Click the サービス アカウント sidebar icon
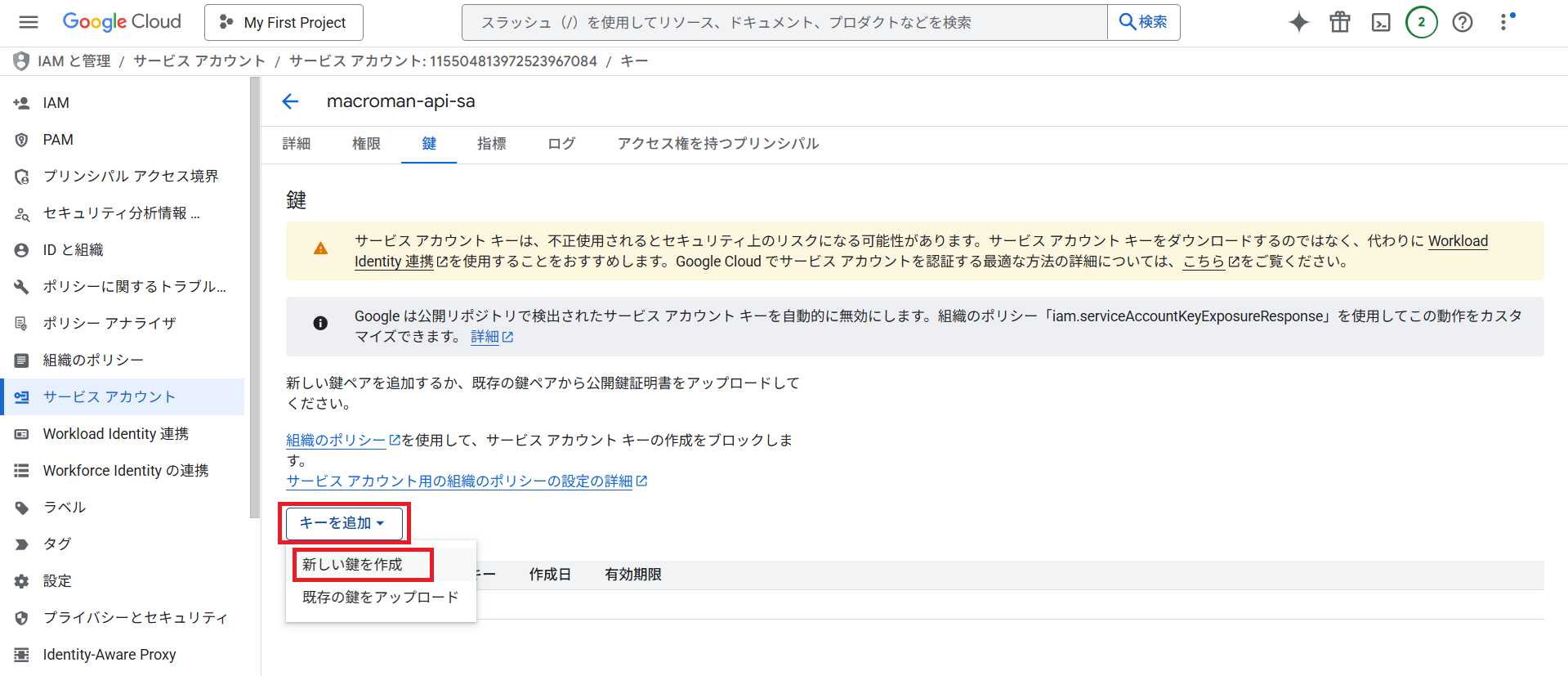Image resolution: width=1568 pixels, height=676 pixels. click(x=22, y=397)
